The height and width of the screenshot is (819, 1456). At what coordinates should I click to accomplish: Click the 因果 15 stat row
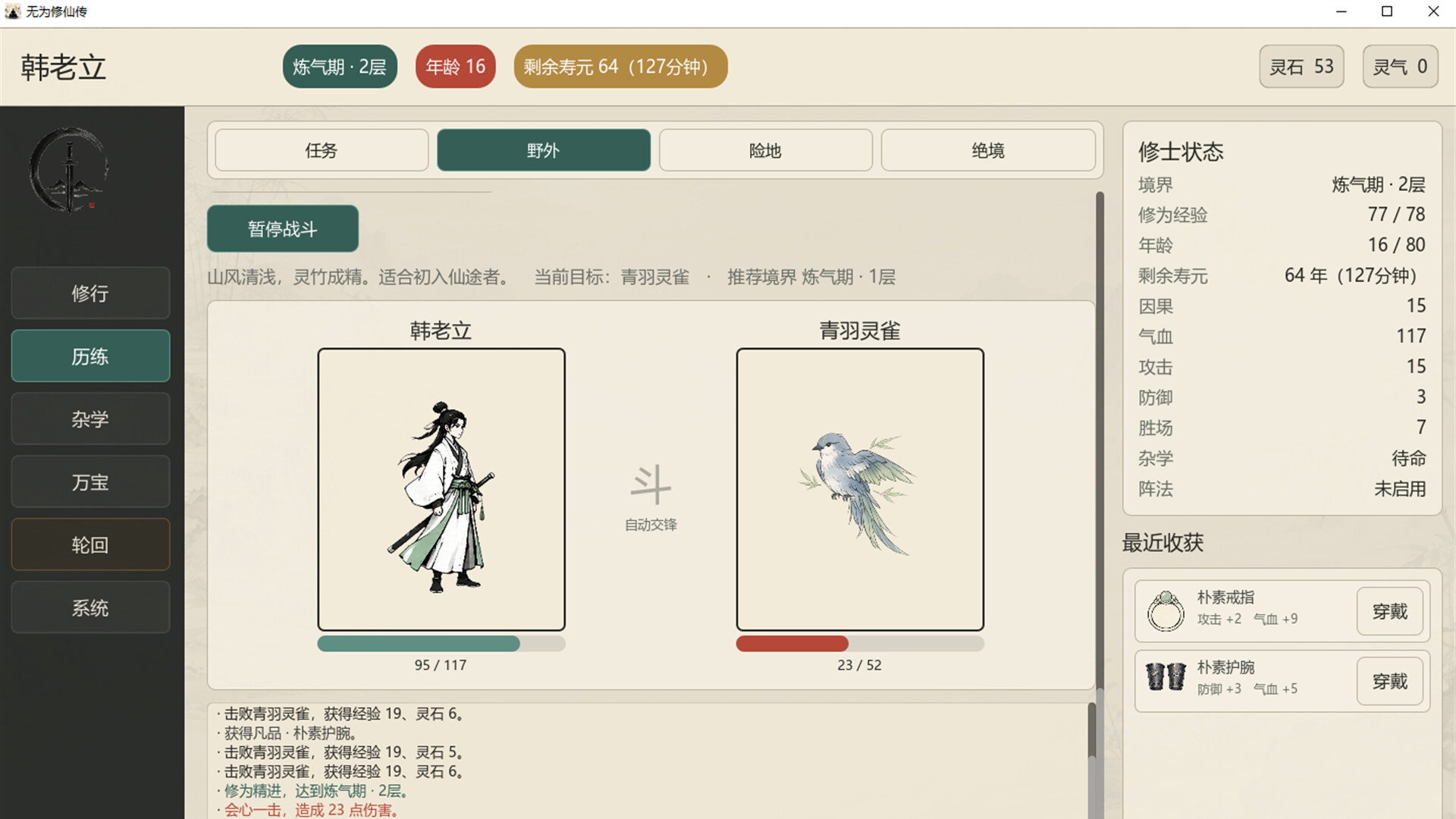[1282, 306]
